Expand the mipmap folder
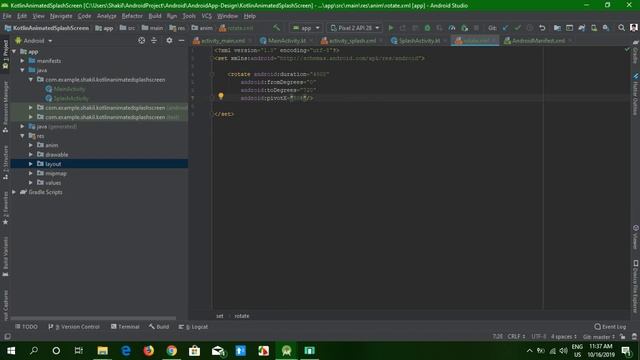This screenshot has height=360, width=640. [x=31, y=173]
